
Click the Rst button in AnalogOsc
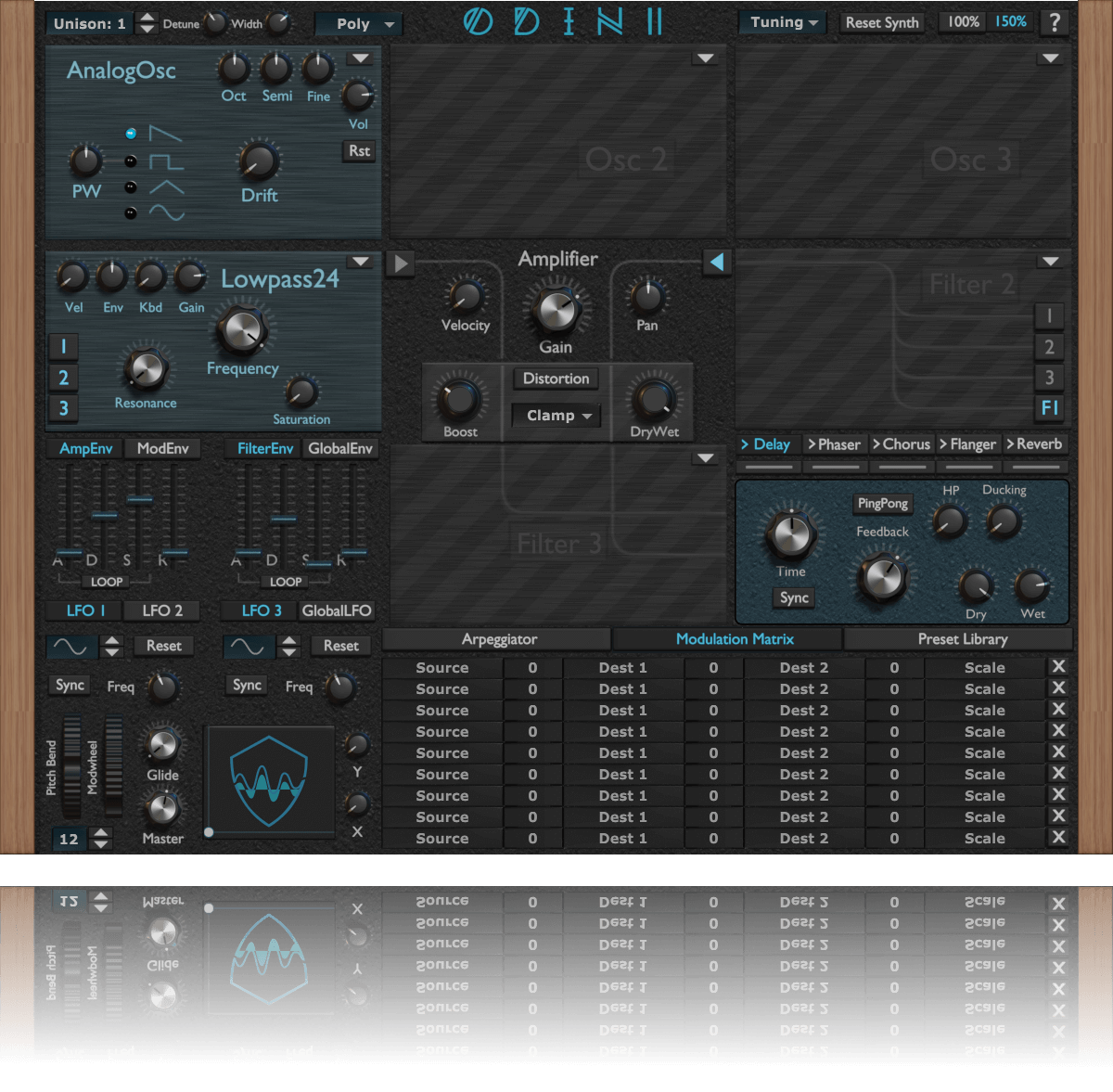point(359,151)
